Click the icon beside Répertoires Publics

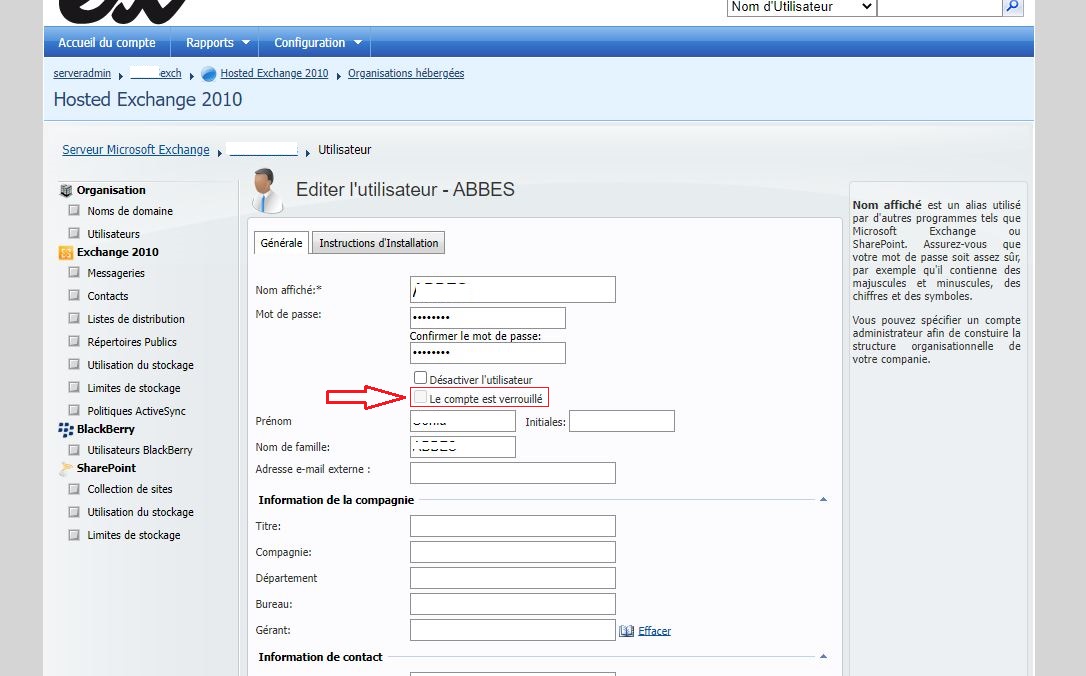pos(74,341)
